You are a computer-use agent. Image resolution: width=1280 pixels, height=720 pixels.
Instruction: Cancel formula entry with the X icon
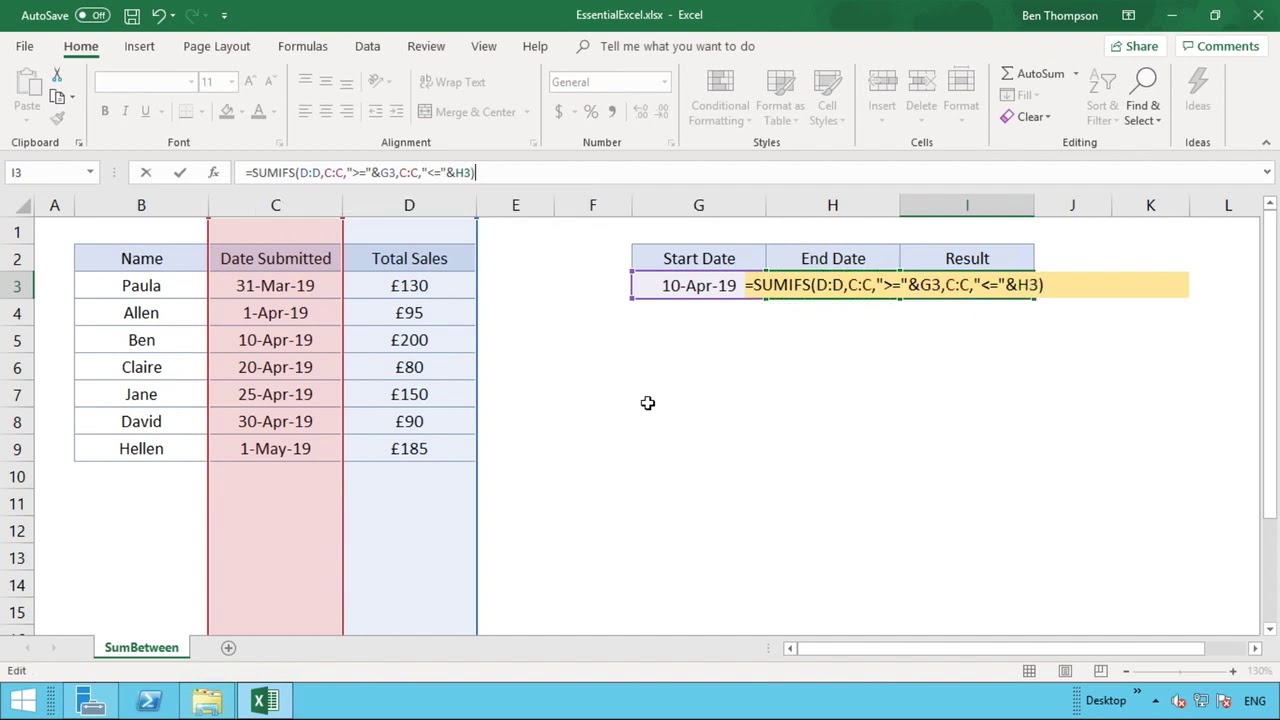pos(146,172)
